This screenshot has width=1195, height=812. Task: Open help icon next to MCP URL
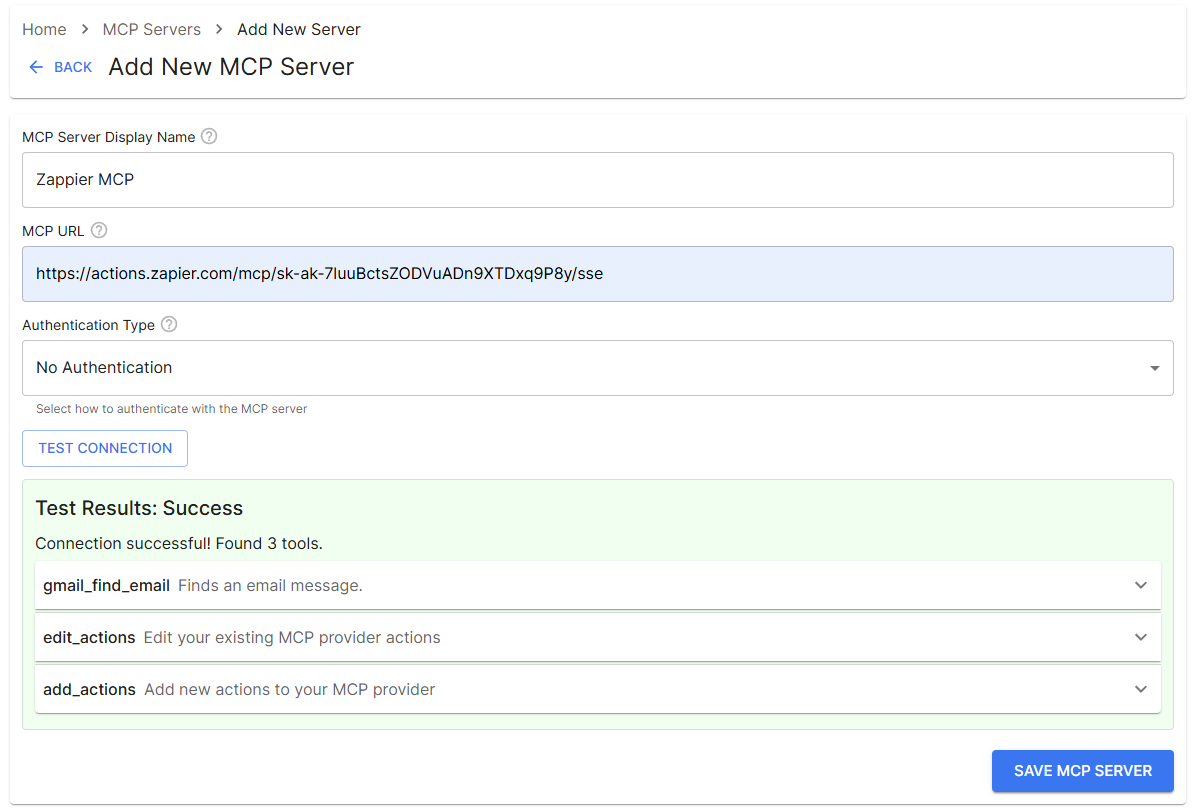(x=99, y=230)
